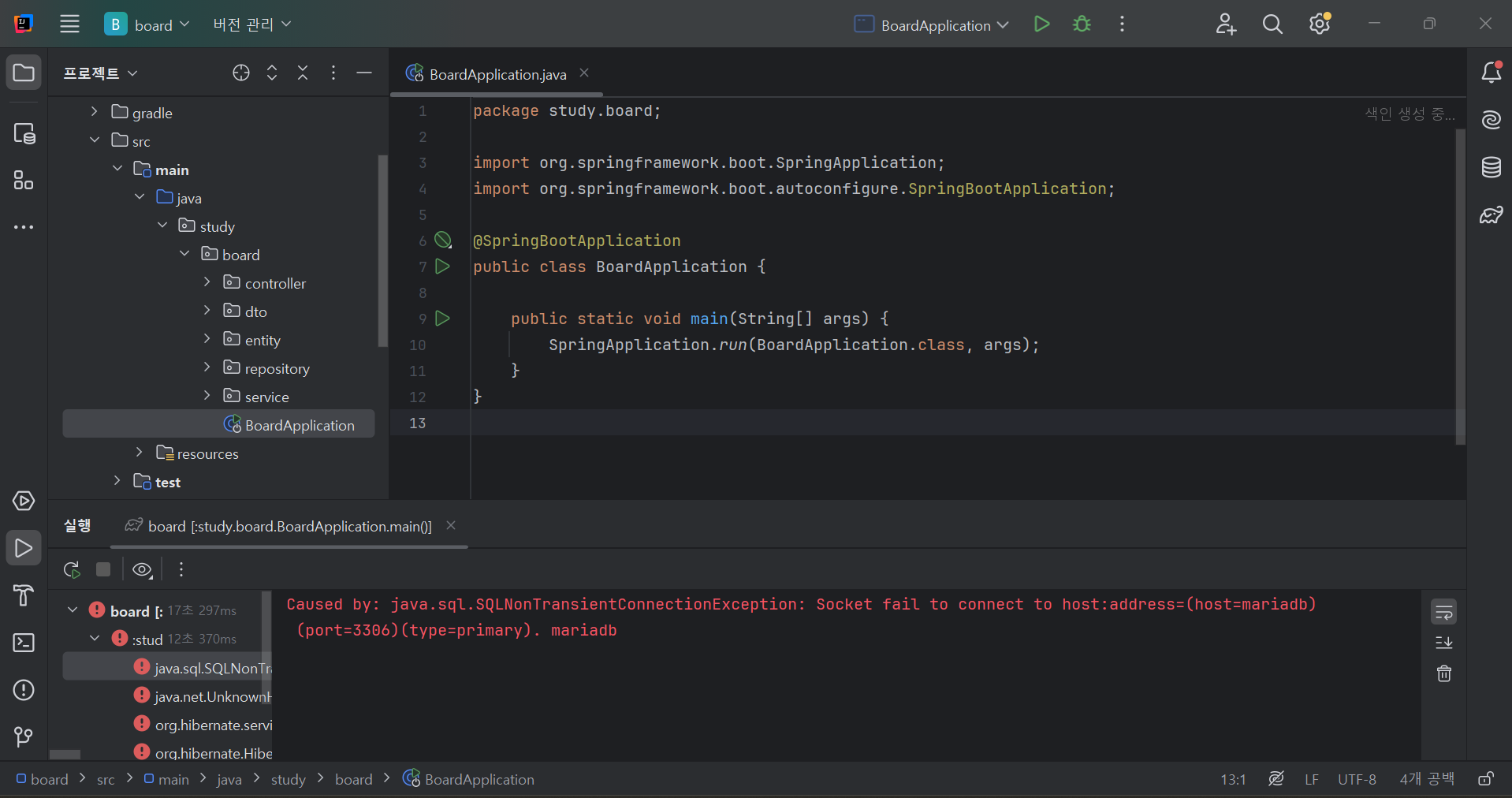The image size is (1512, 798).
Task: Click the UTF-8 encoding in status bar
Action: (x=1356, y=779)
